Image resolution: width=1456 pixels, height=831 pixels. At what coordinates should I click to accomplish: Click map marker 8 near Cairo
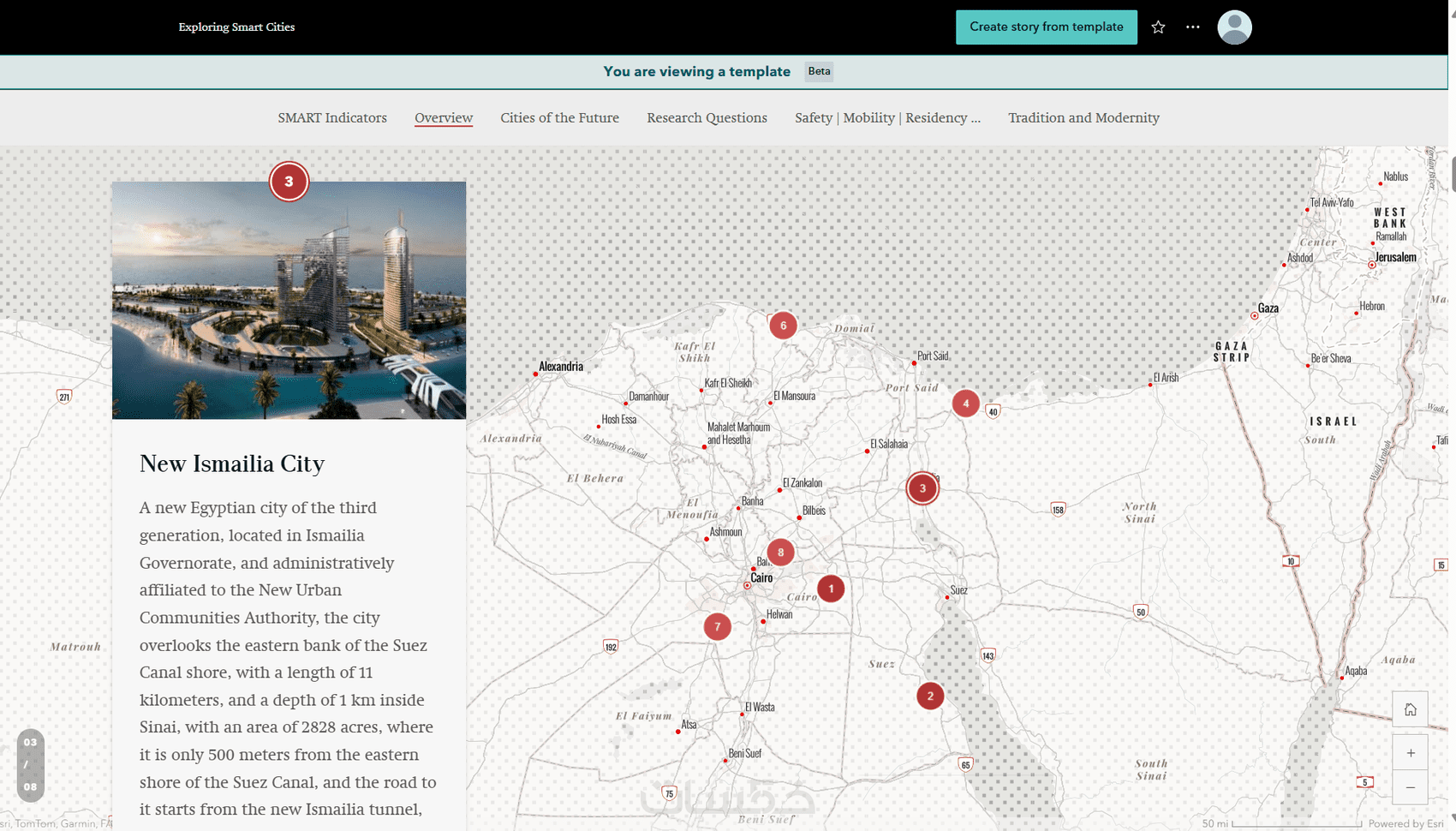(x=780, y=553)
